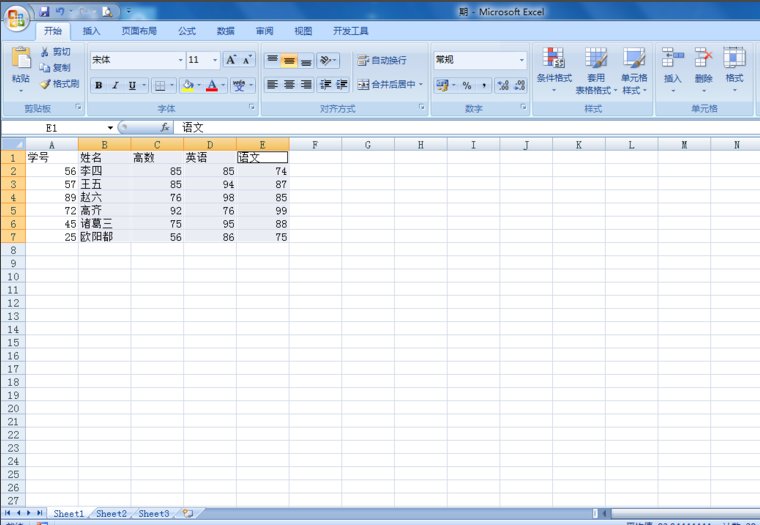The height and width of the screenshot is (525, 760).
Task: Click the Delete cells (删除) icon
Action: click(703, 57)
